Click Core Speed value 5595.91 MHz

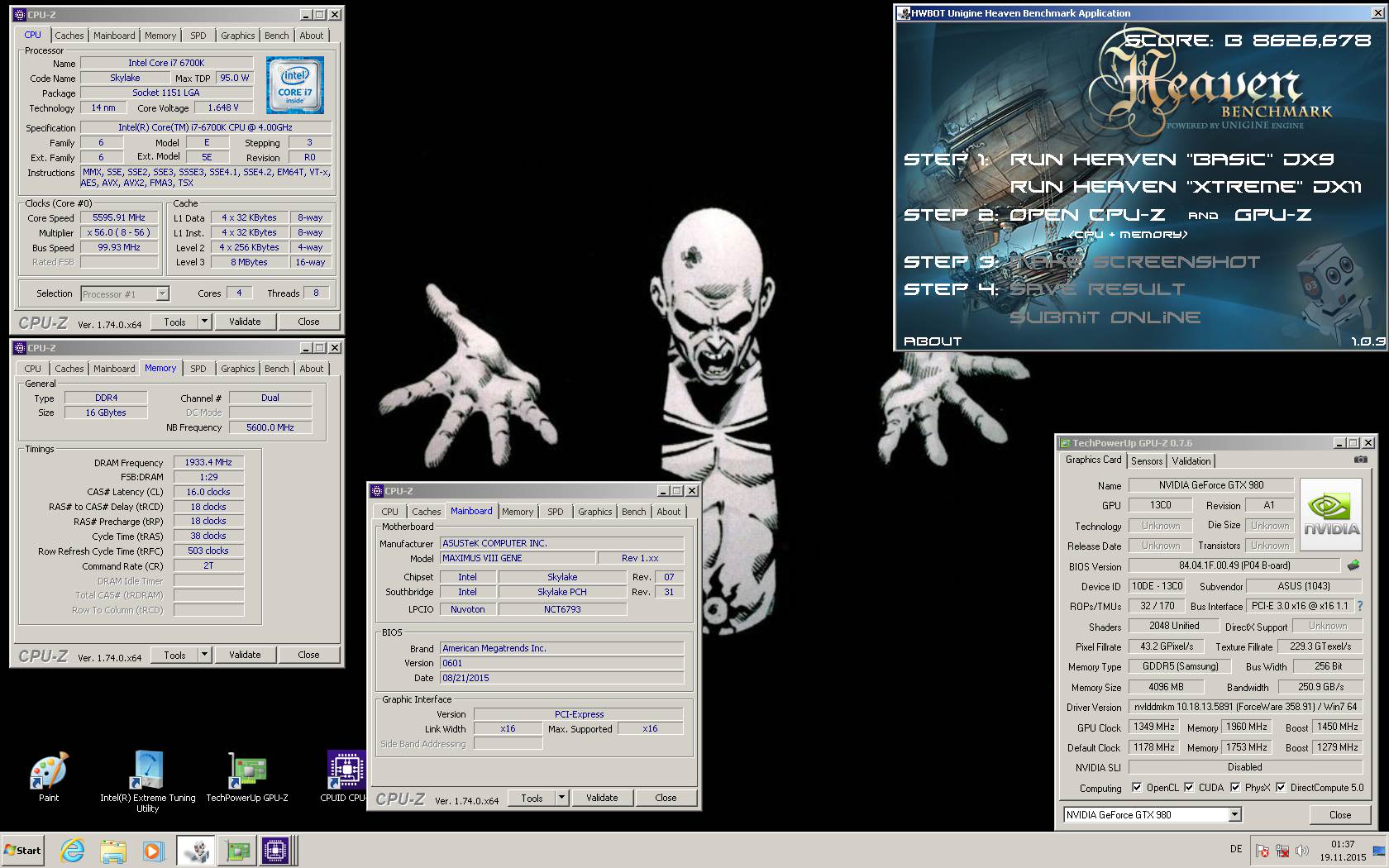point(119,218)
